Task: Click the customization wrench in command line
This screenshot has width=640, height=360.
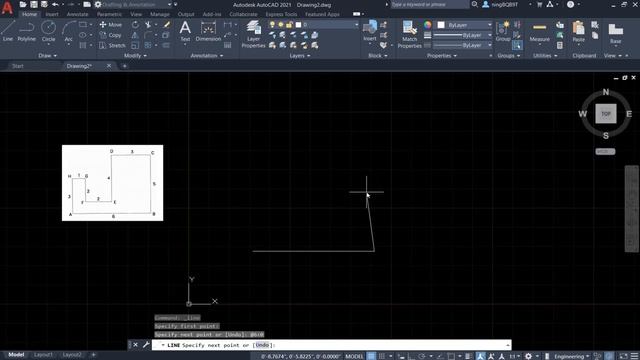Action: pos(146,345)
